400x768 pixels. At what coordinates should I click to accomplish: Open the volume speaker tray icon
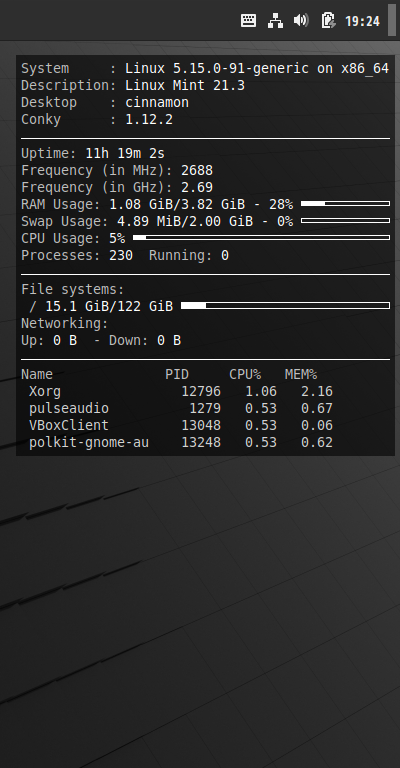click(x=301, y=20)
